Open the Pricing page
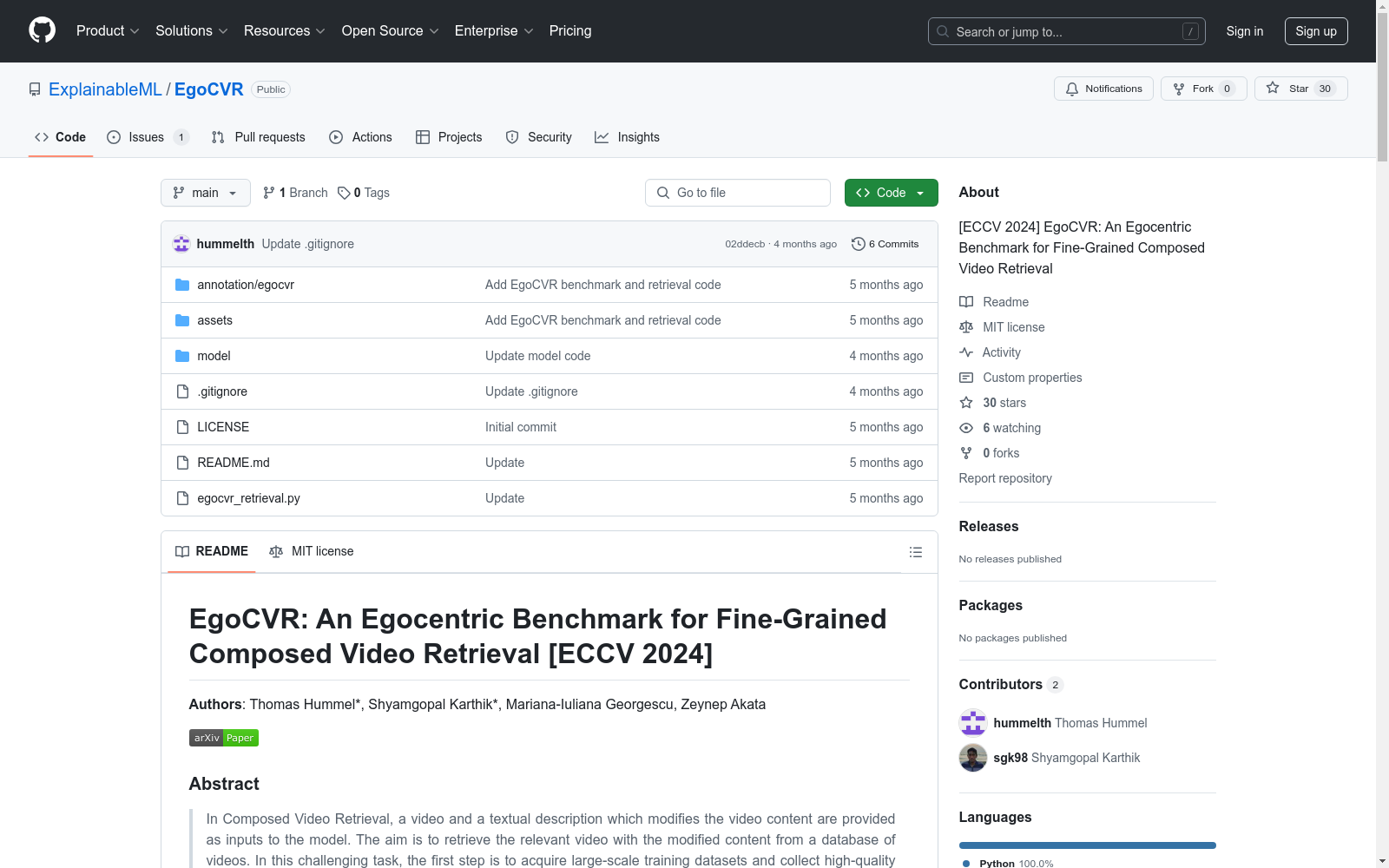The image size is (1389, 868). 570,30
